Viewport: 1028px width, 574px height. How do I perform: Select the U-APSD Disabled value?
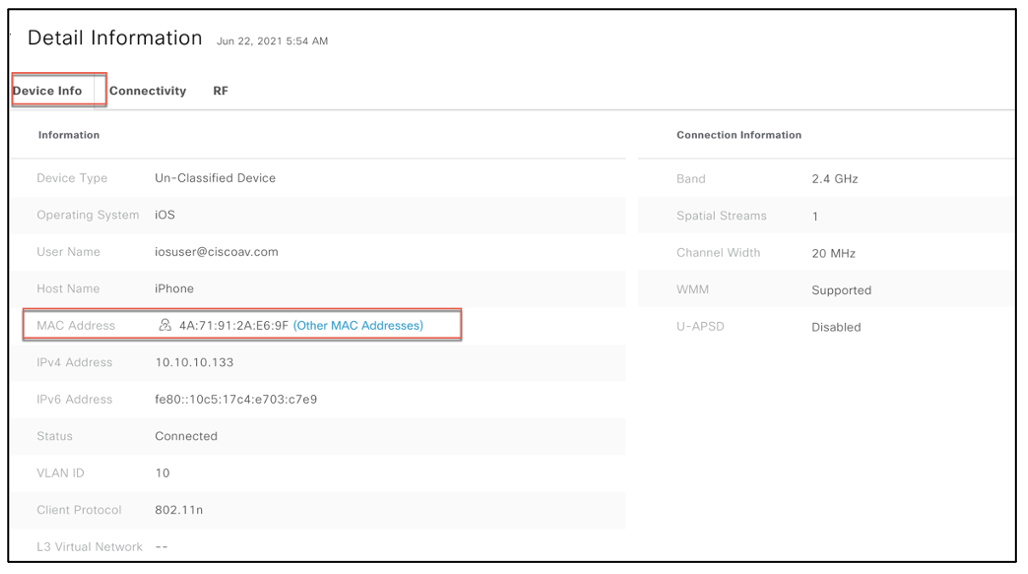[835, 328]
